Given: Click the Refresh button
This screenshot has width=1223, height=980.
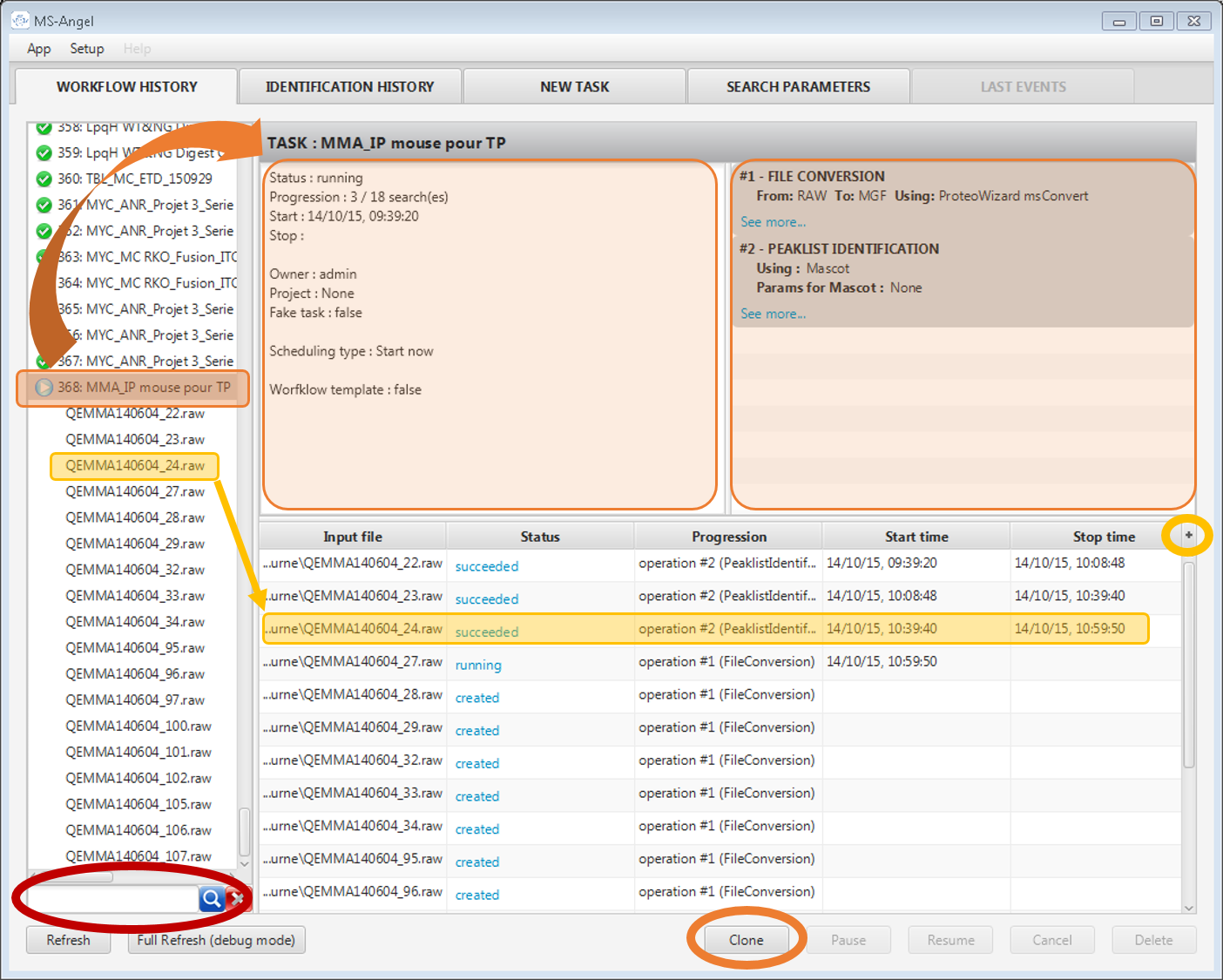Looking at the screenshot, I should pyautogui.click(x=68, y=940).
